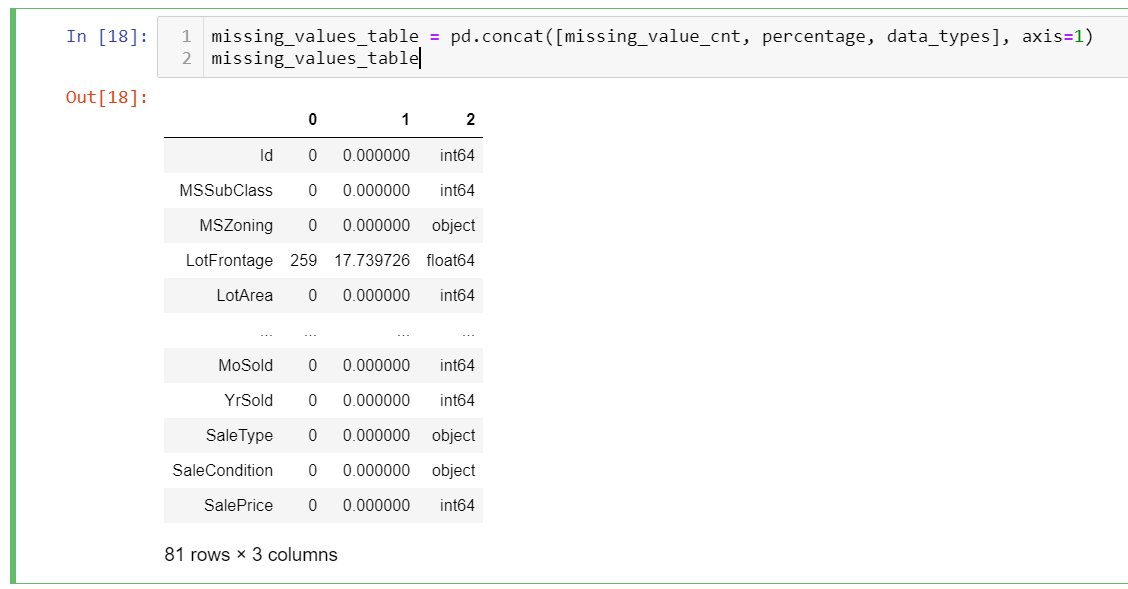The image size is (1128, 589).
Task: Click line number 1 in code cell
Action: (x=186, y=37)
